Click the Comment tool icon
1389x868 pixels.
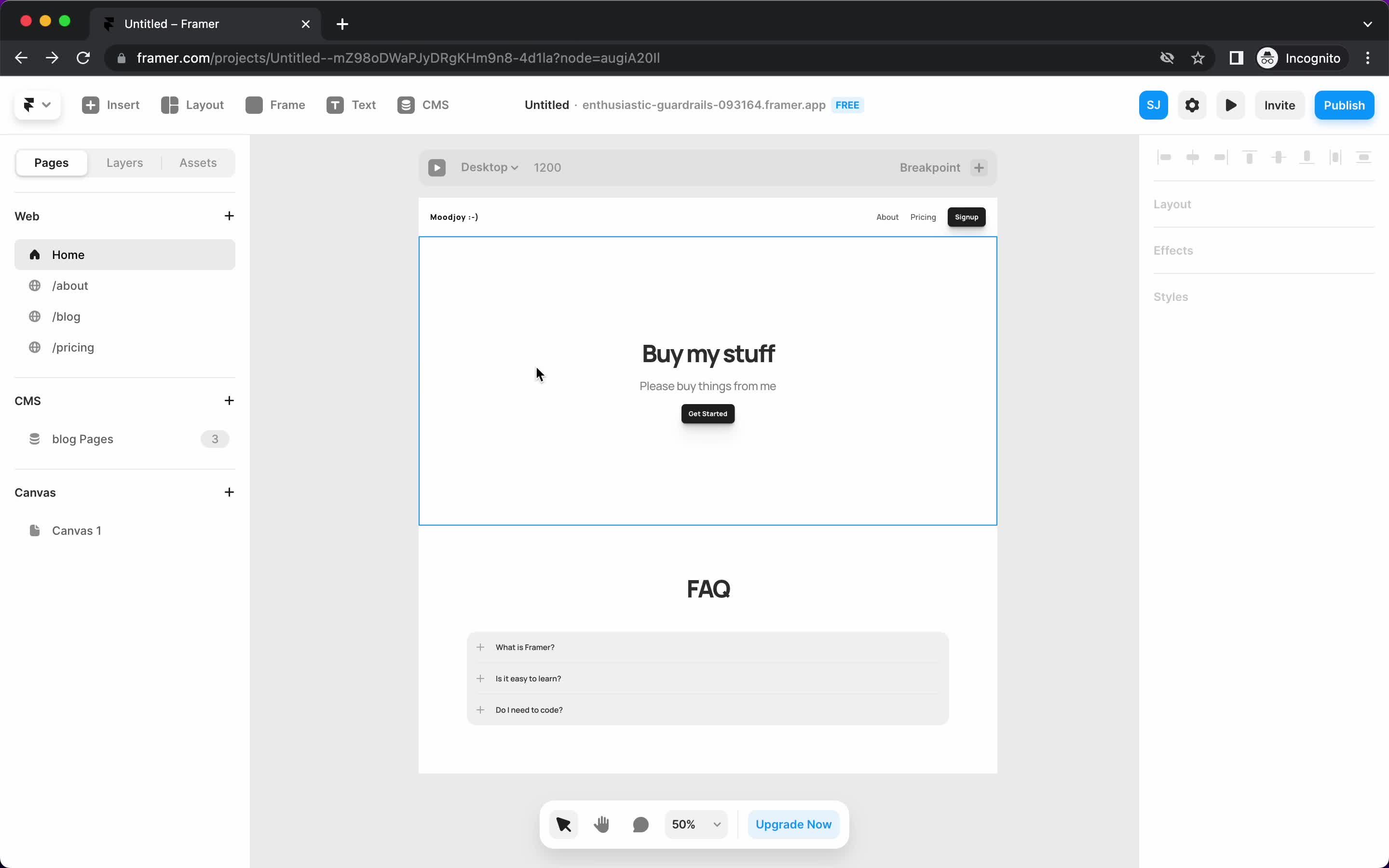(640, 824)
